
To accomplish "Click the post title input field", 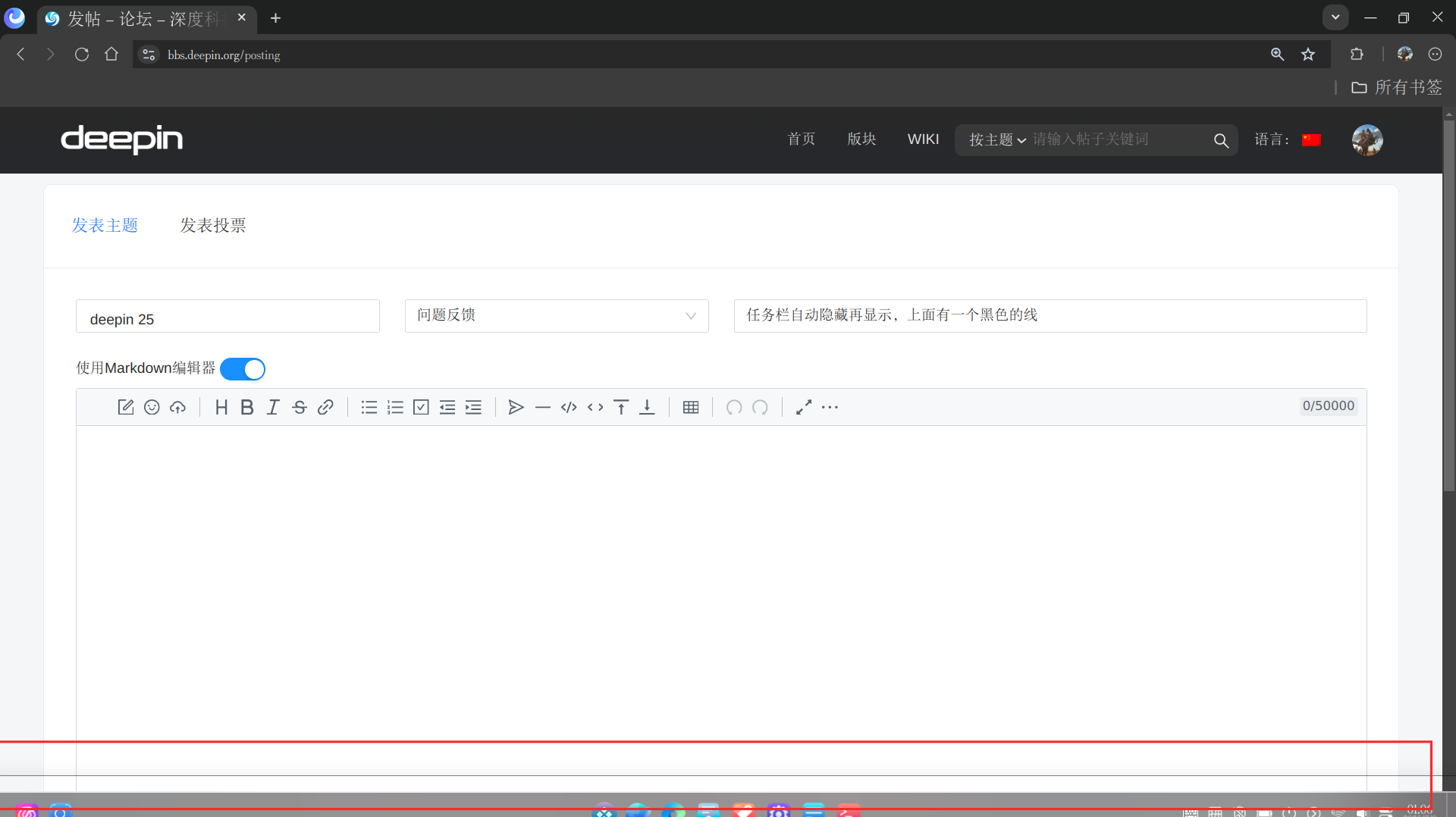I will [1050, 316].
